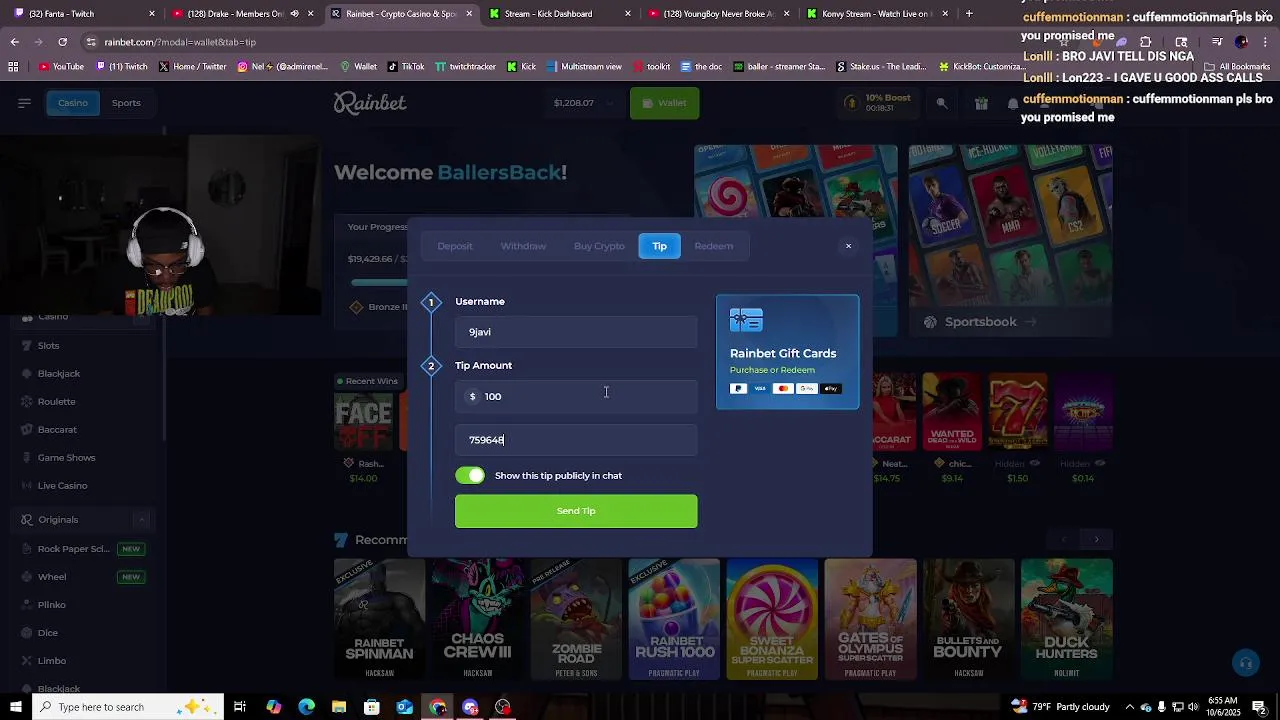Mute the Drake tab audio icon
This screenshot has height=720, width=1280.
294,14
